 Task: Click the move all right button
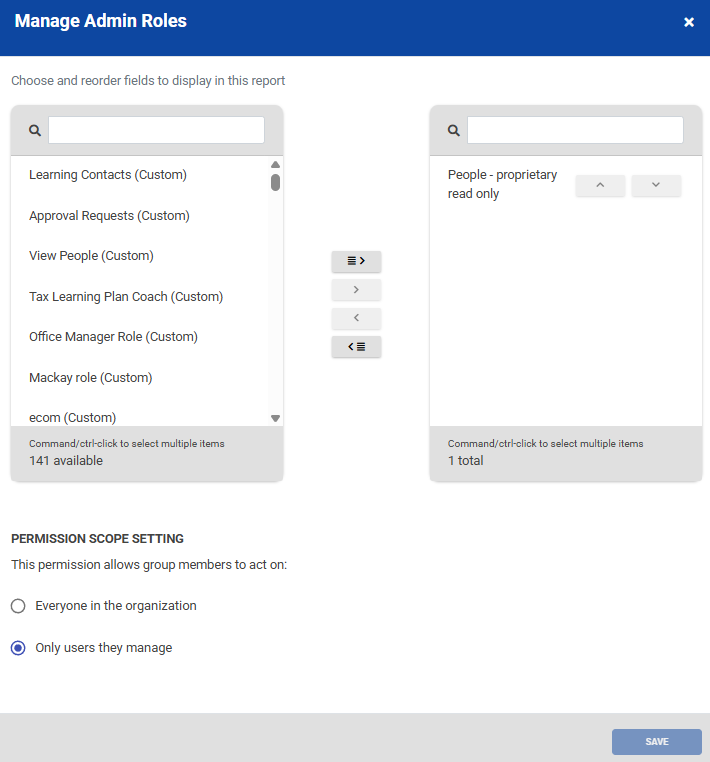pos(356,261)
